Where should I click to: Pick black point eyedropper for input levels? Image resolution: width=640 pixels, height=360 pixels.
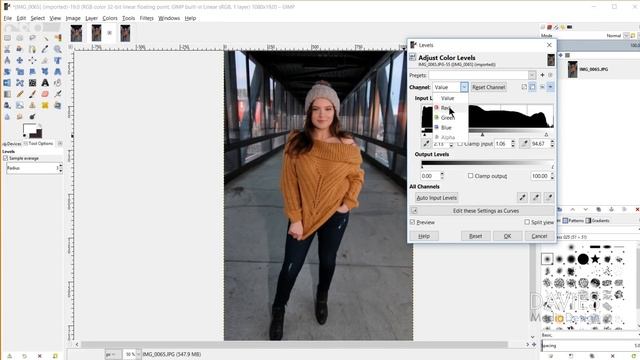coord(426,144)
